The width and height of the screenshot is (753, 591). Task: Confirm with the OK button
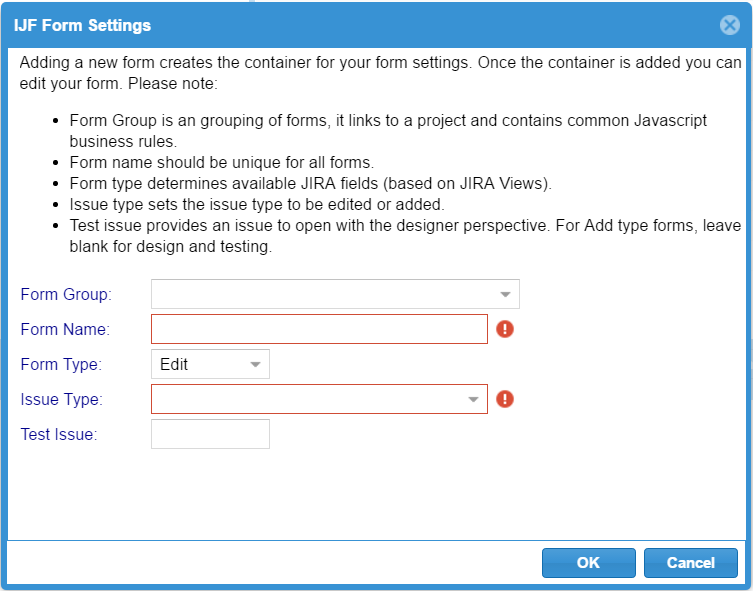pyautogui.click(x=589, y=563)
